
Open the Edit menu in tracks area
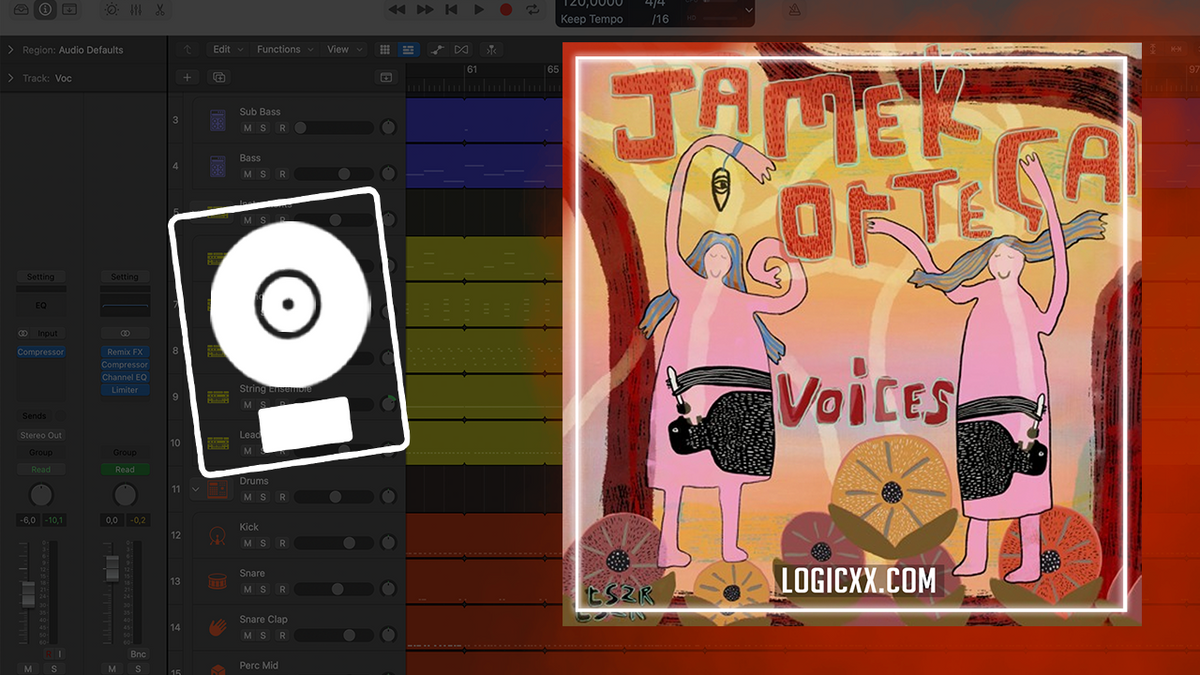pyautogui.click(x=226, y=49)
